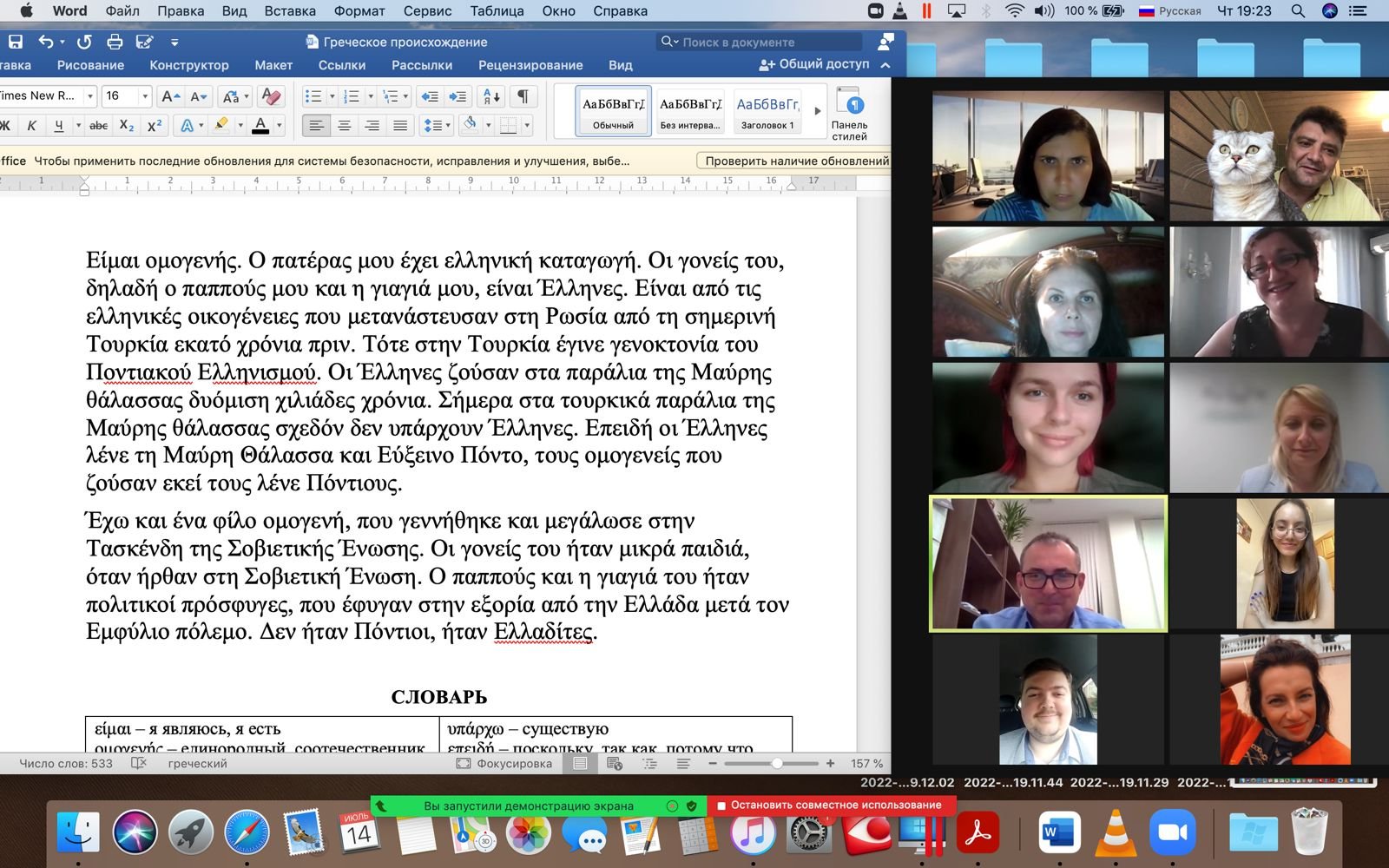Screen dimensions: 1389x868
Task: Align the text to the right
Action: [x=372, y=126]
